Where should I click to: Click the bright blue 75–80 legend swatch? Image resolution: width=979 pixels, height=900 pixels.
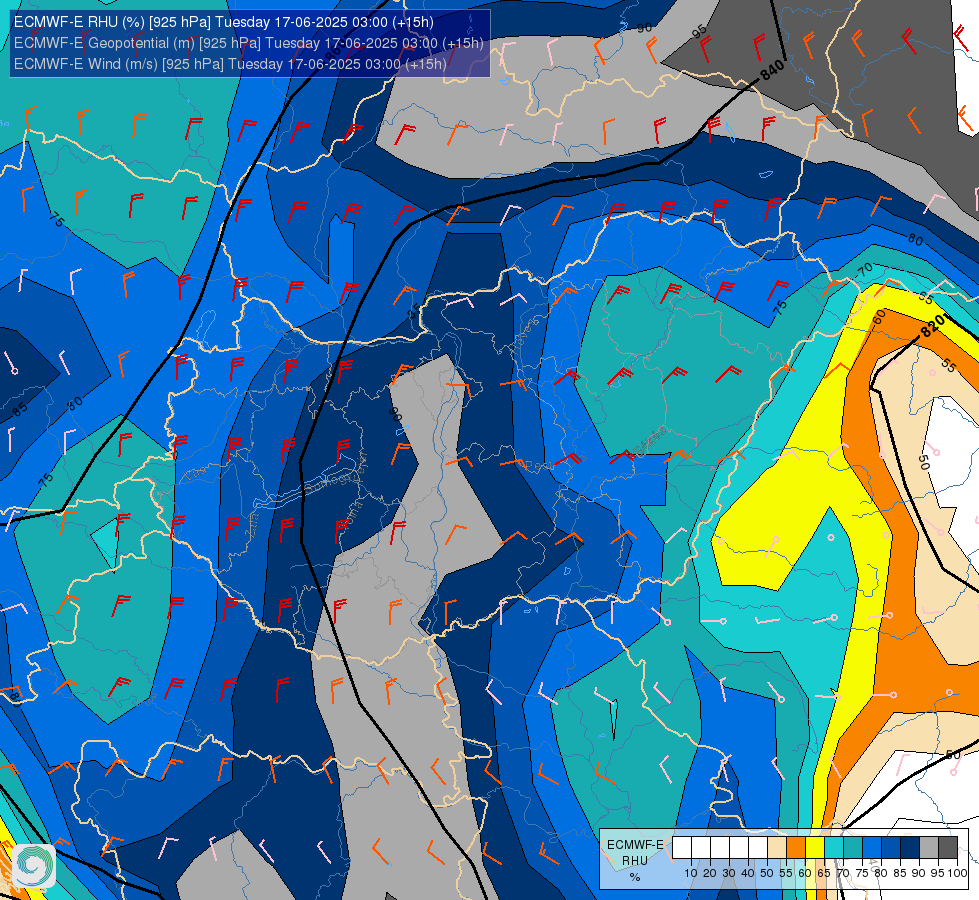[872, 848]
